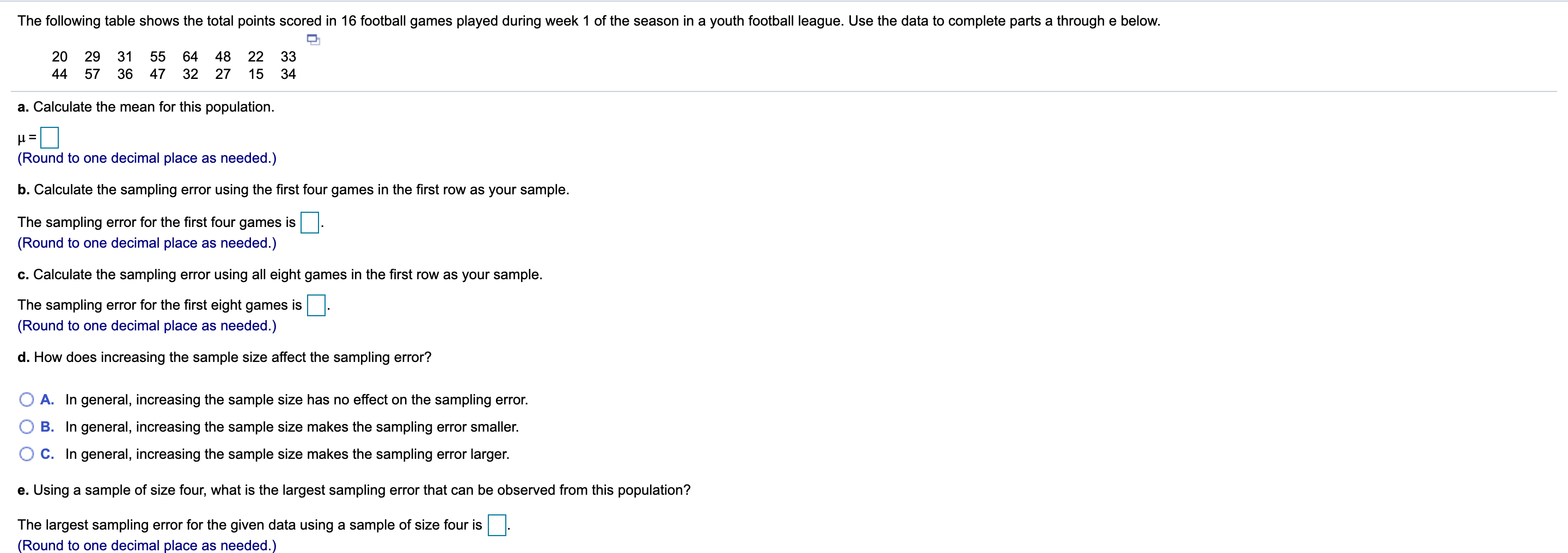Screen dimensions: 1568x553
Task: Click the bold 'e.' question label
Action: click(23, 490)
